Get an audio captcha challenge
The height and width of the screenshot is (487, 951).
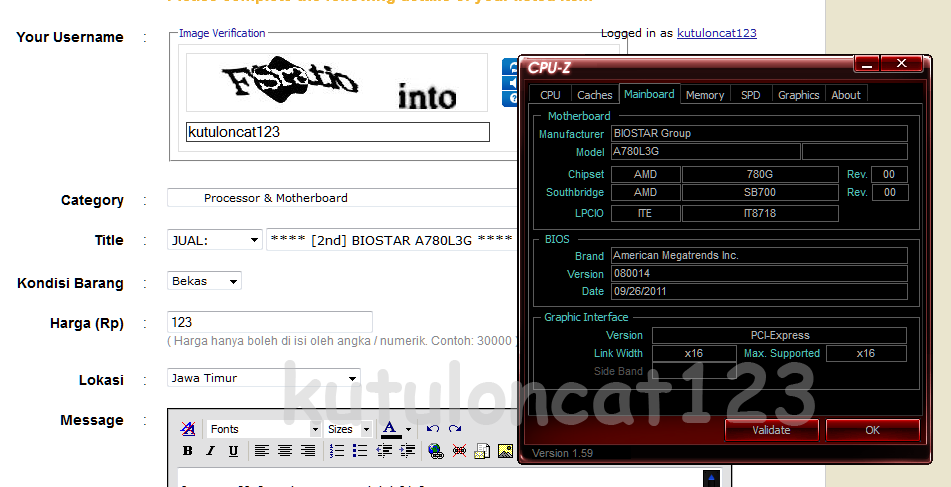click(x=510, y=83)
